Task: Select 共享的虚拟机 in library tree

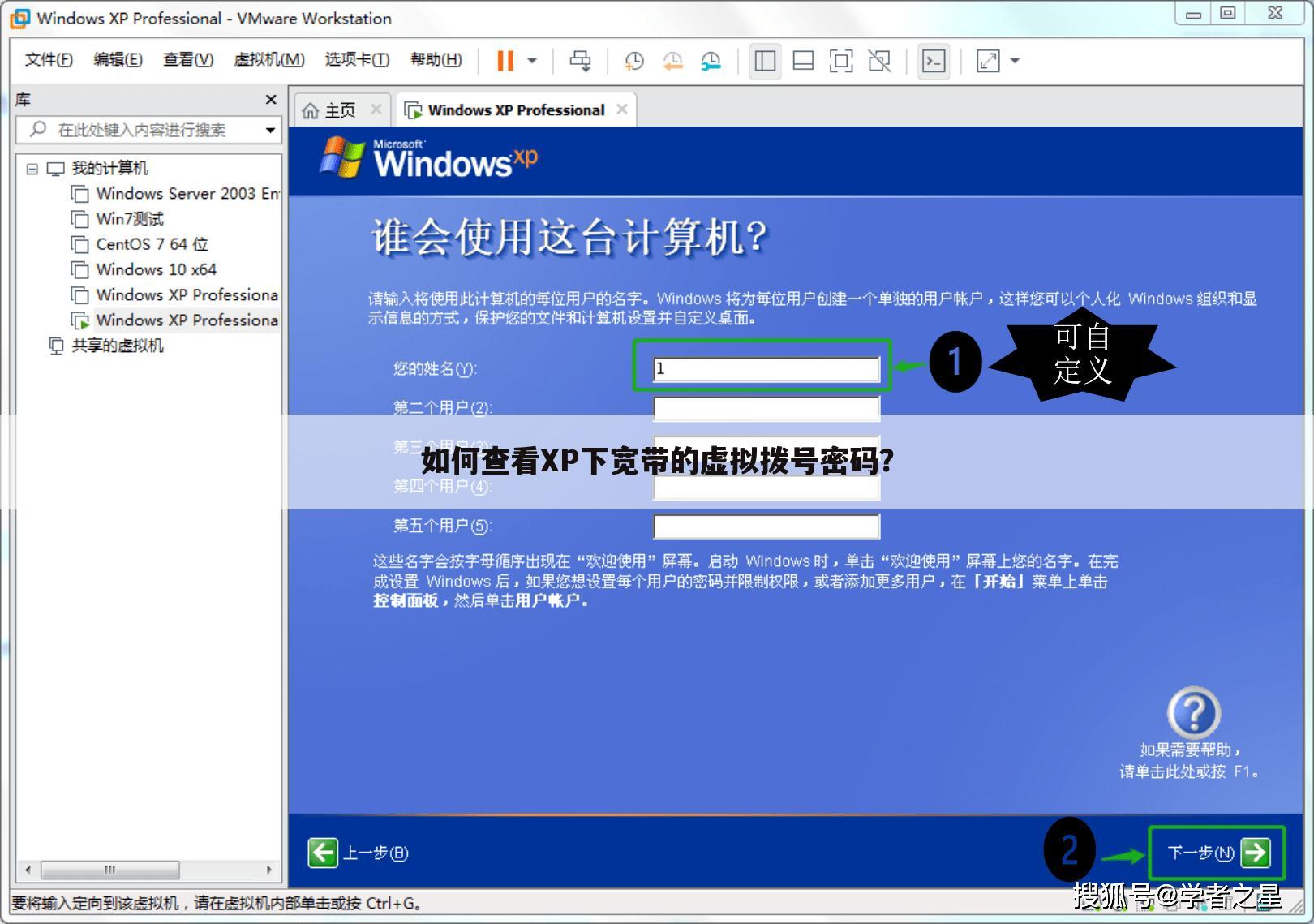Action: pyautogui.click(x=106, y=346)
